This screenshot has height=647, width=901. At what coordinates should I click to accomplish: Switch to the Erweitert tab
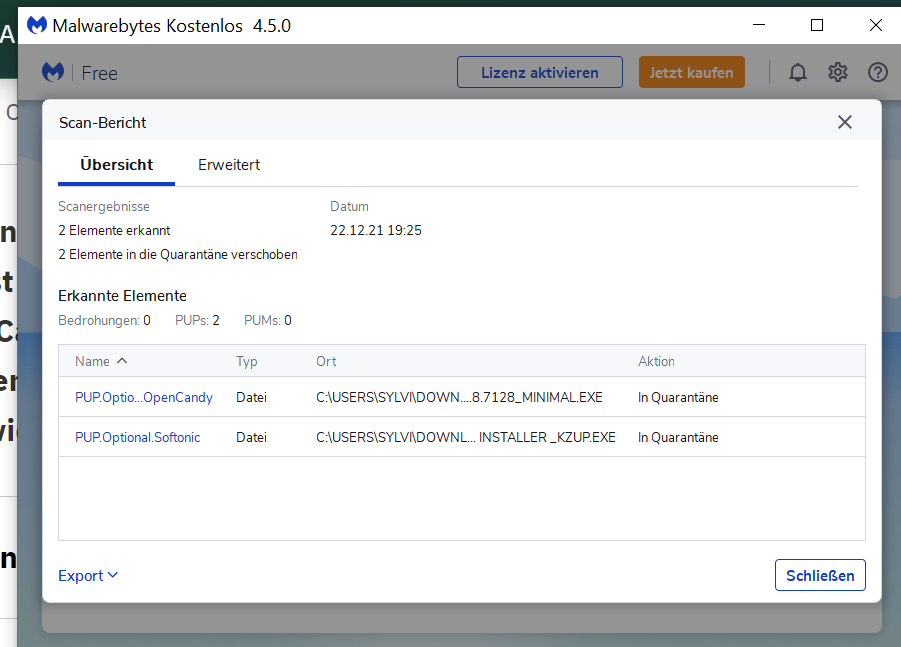229,165
